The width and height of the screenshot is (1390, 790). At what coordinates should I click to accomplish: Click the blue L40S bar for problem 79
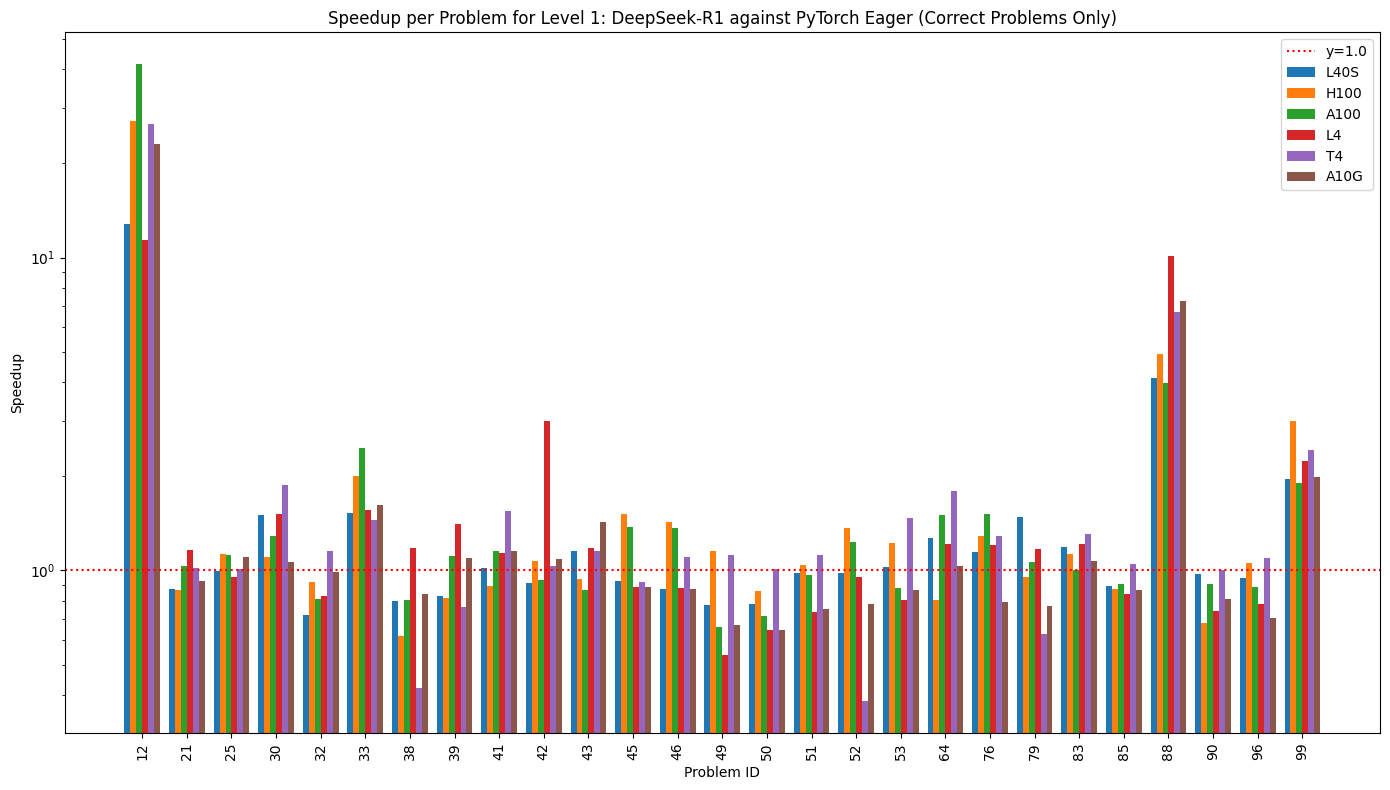point(1020,625)
